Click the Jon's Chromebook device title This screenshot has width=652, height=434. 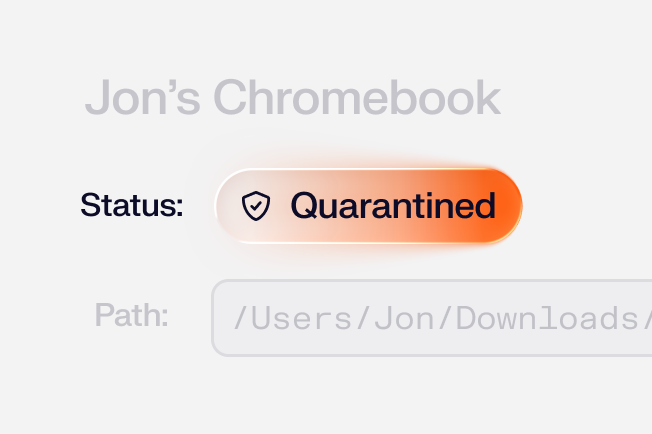click(292, 98)
